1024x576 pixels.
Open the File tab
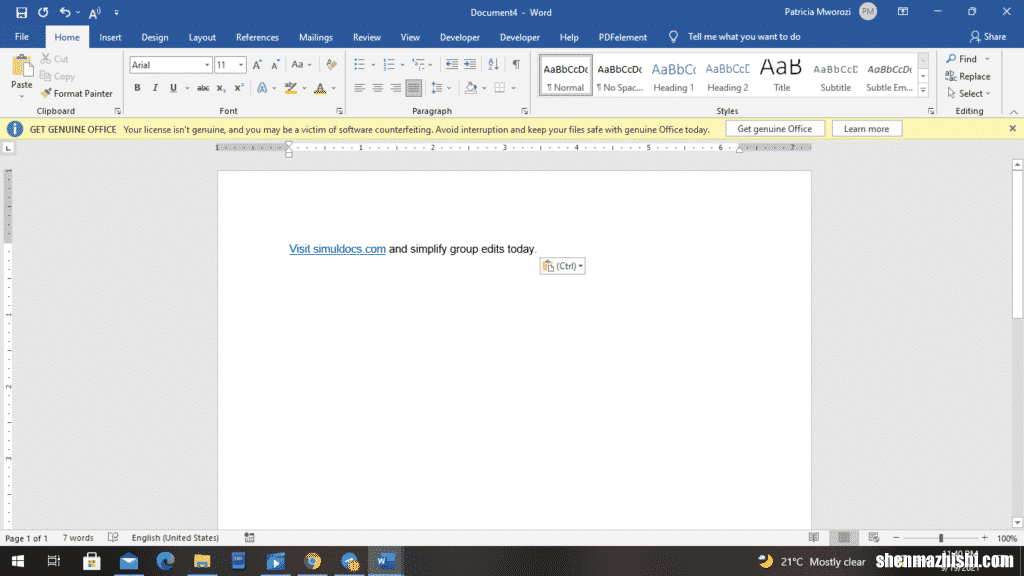tap(22, 37)
